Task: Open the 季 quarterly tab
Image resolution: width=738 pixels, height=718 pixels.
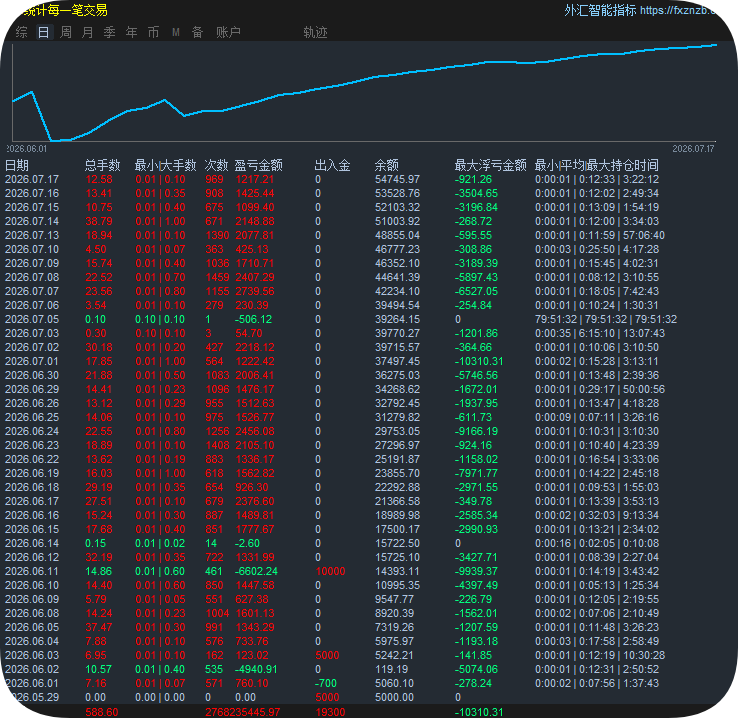Action: click(109, 32)
